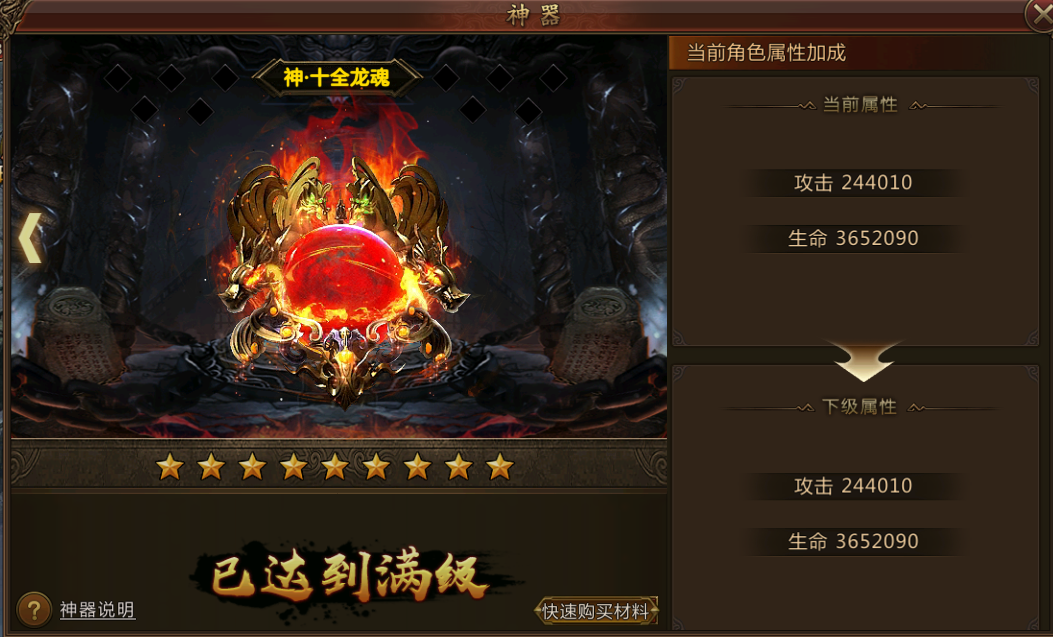Click the large down arrow between attribute panels
This screenshot has width=1053, height=637.
[864, 360]
